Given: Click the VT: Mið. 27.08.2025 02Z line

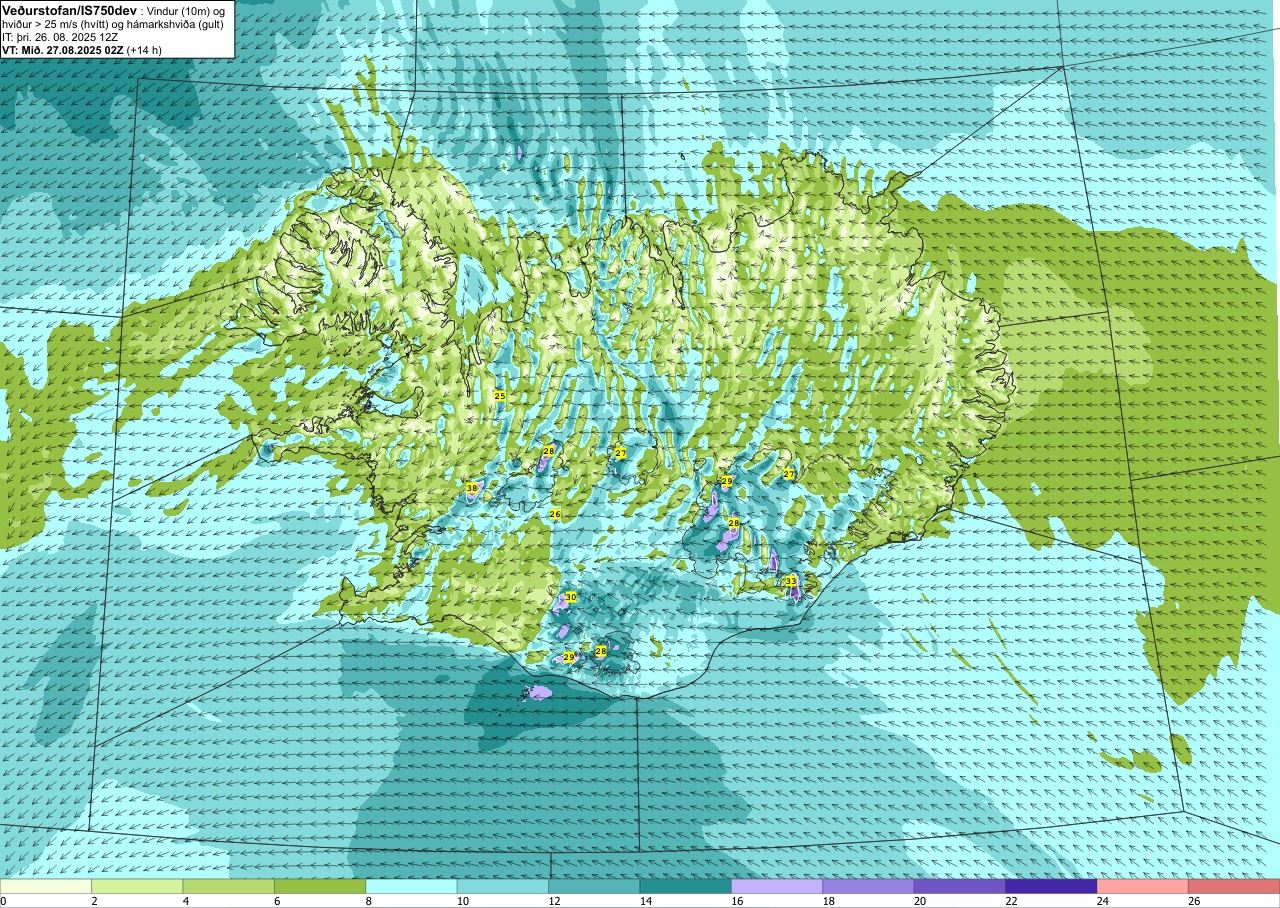Looking at the screenshot, I should point(83,50).
